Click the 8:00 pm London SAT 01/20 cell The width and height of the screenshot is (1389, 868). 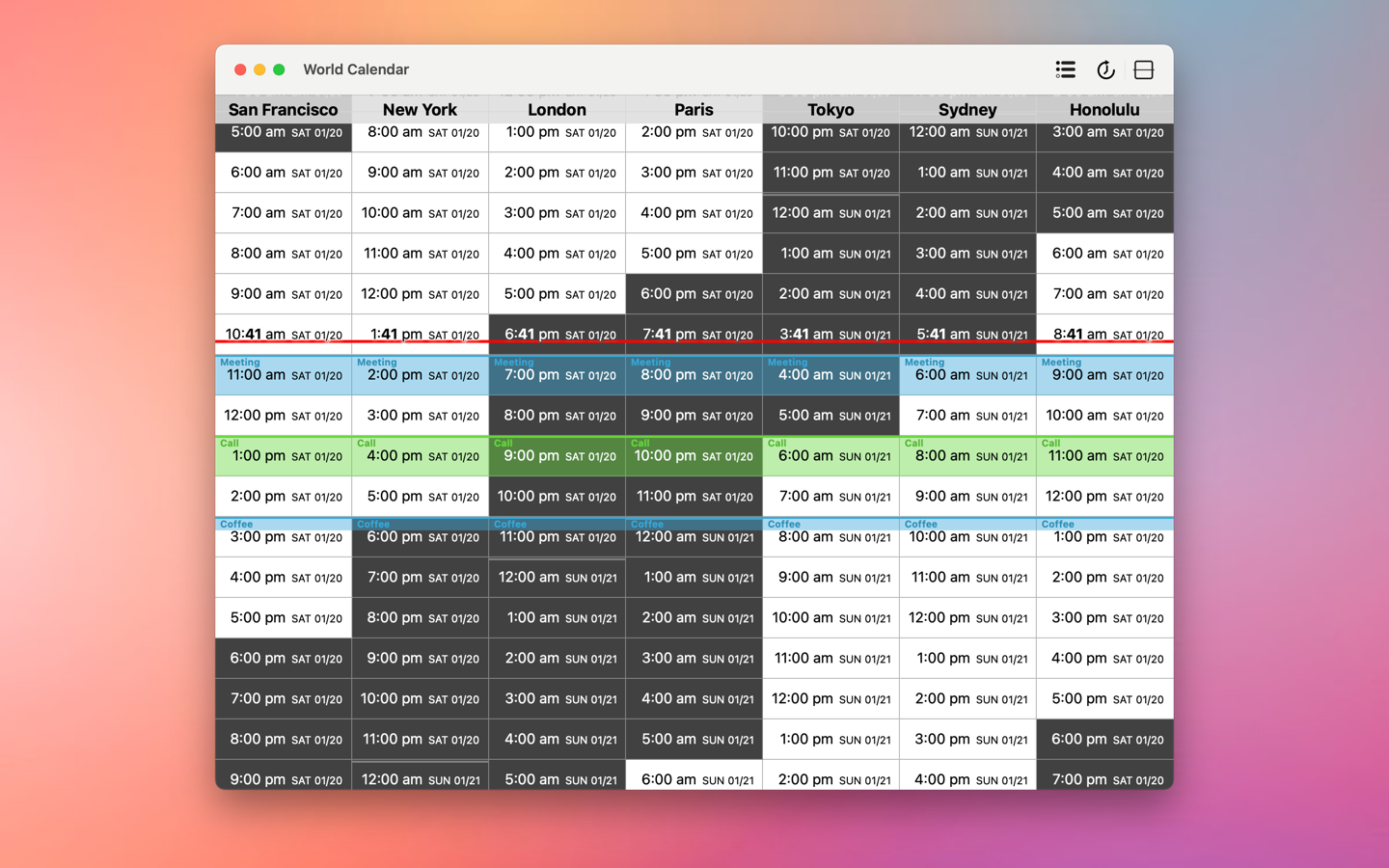click(558, 416)
